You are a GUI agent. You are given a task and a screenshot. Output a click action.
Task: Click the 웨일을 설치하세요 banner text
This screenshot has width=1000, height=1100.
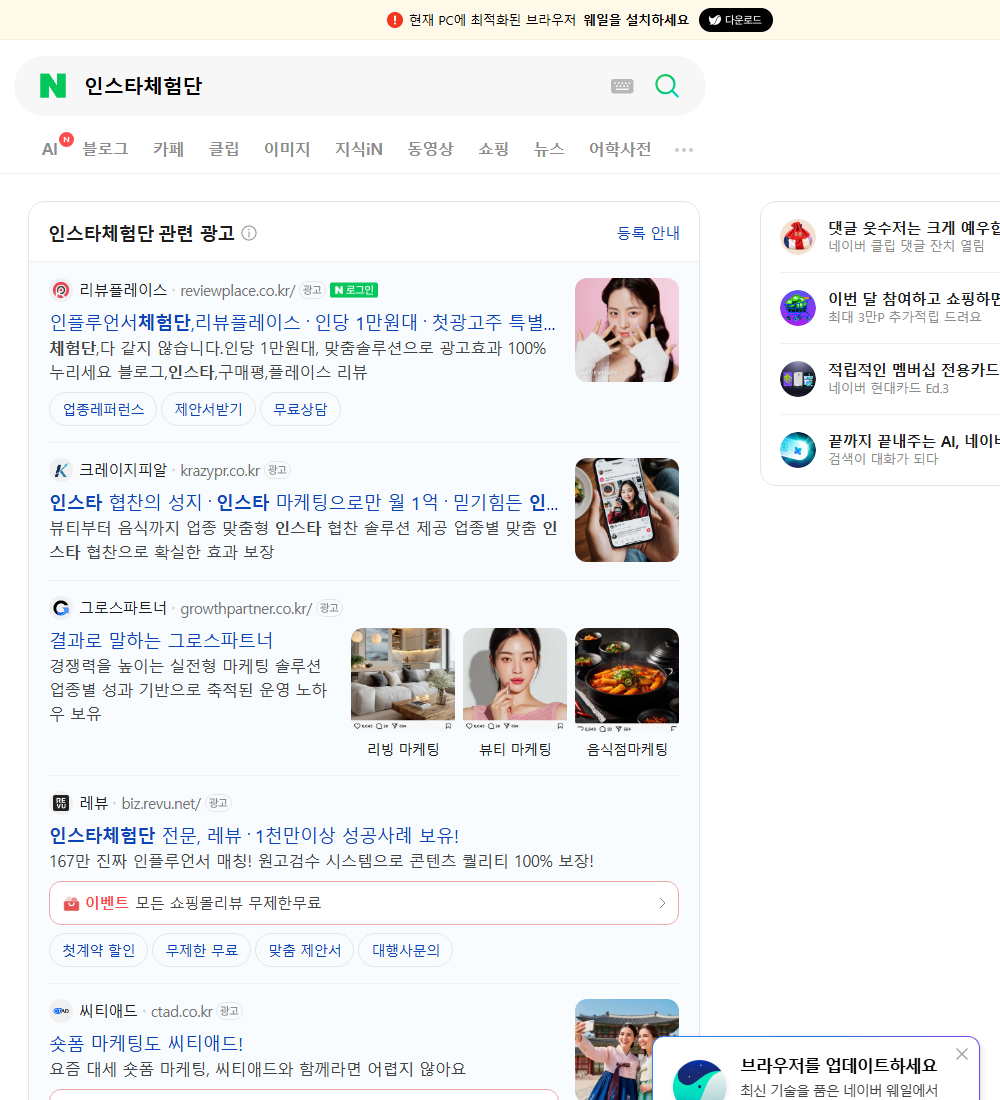point(636,20)
